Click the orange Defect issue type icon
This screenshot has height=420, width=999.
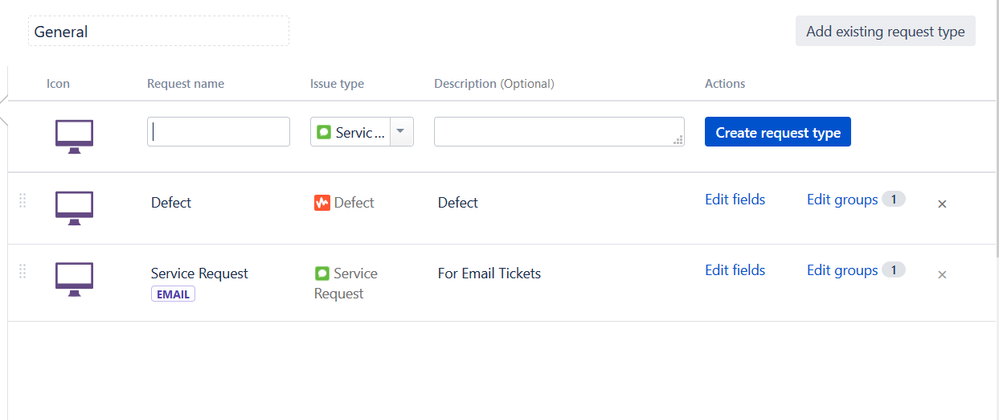(x=322, y=203)
